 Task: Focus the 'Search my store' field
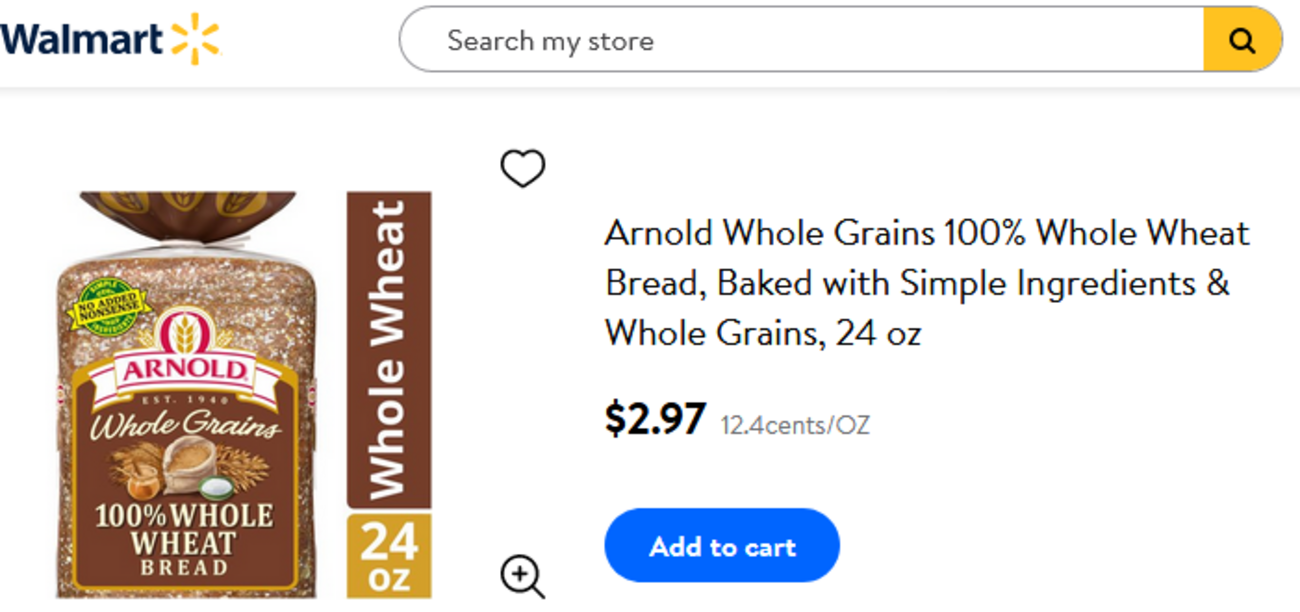(x=800, y=40)
